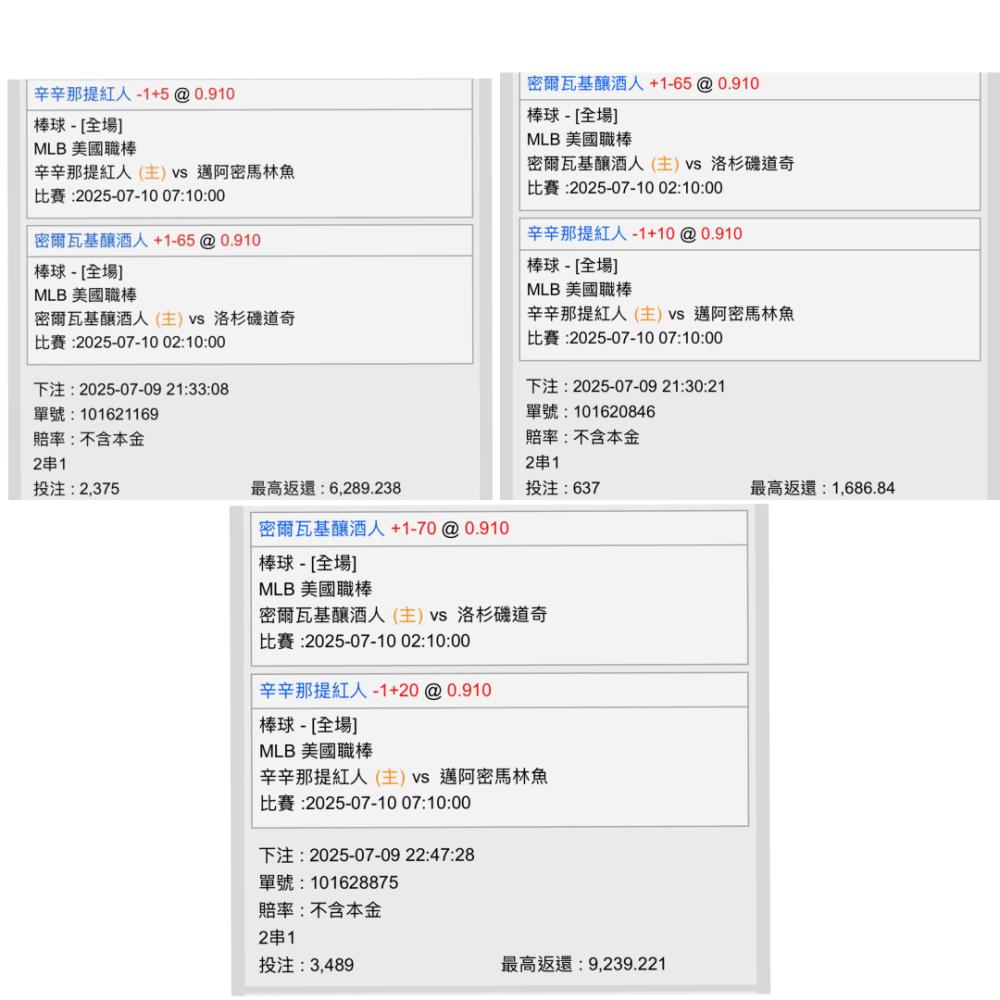Image resolution: width=1000 pixels, height=1000 pixels.
Task: Click 棒球 - [全場] under 辛辛那提紅人 -1+5
Action: tap(78, 125)
